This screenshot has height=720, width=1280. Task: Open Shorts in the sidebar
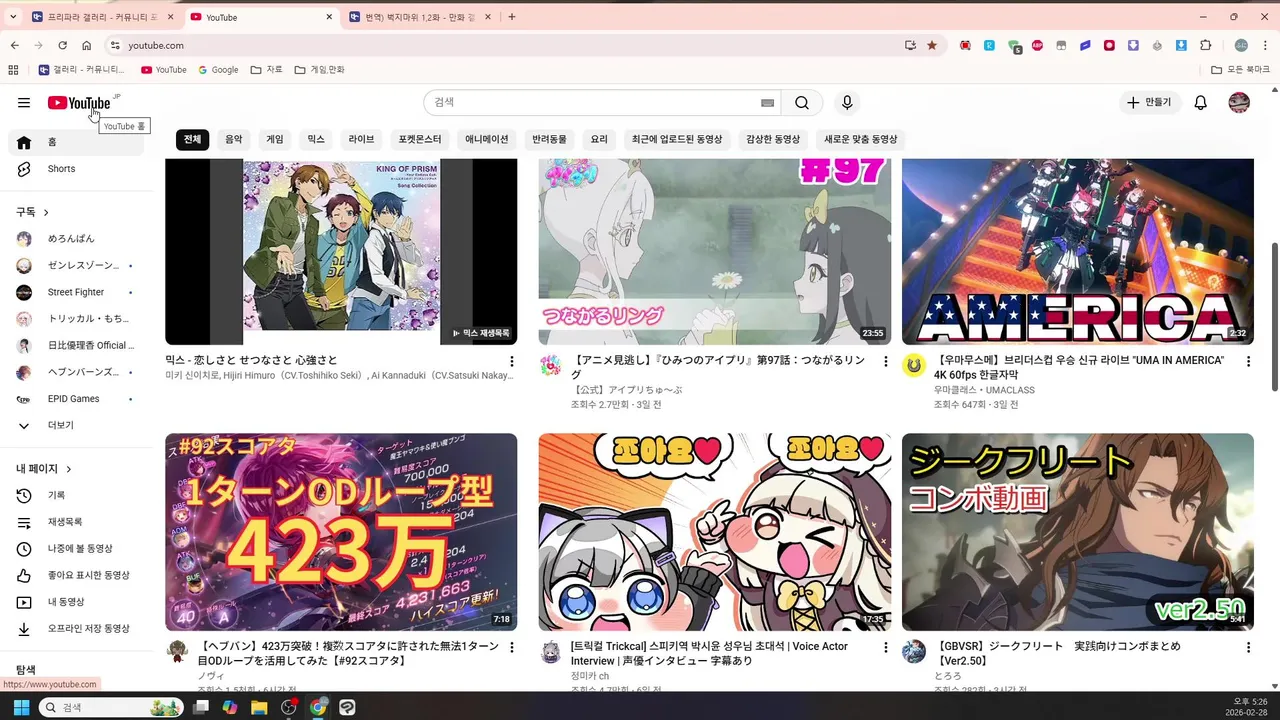coord(76,169)
